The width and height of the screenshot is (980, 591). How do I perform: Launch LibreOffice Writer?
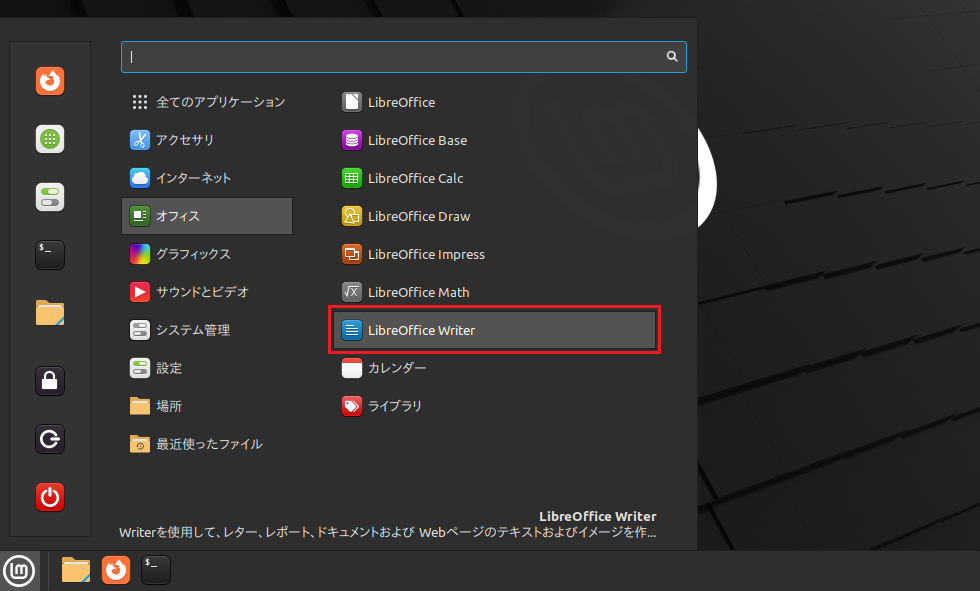[x=494, y=330]
